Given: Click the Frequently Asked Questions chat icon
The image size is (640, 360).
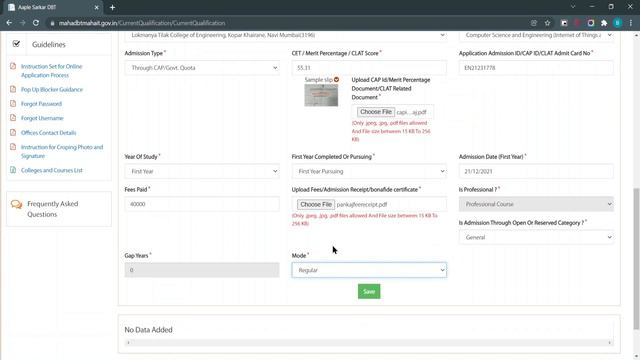Looking at the screenshot, I should [x=16, y=204].
